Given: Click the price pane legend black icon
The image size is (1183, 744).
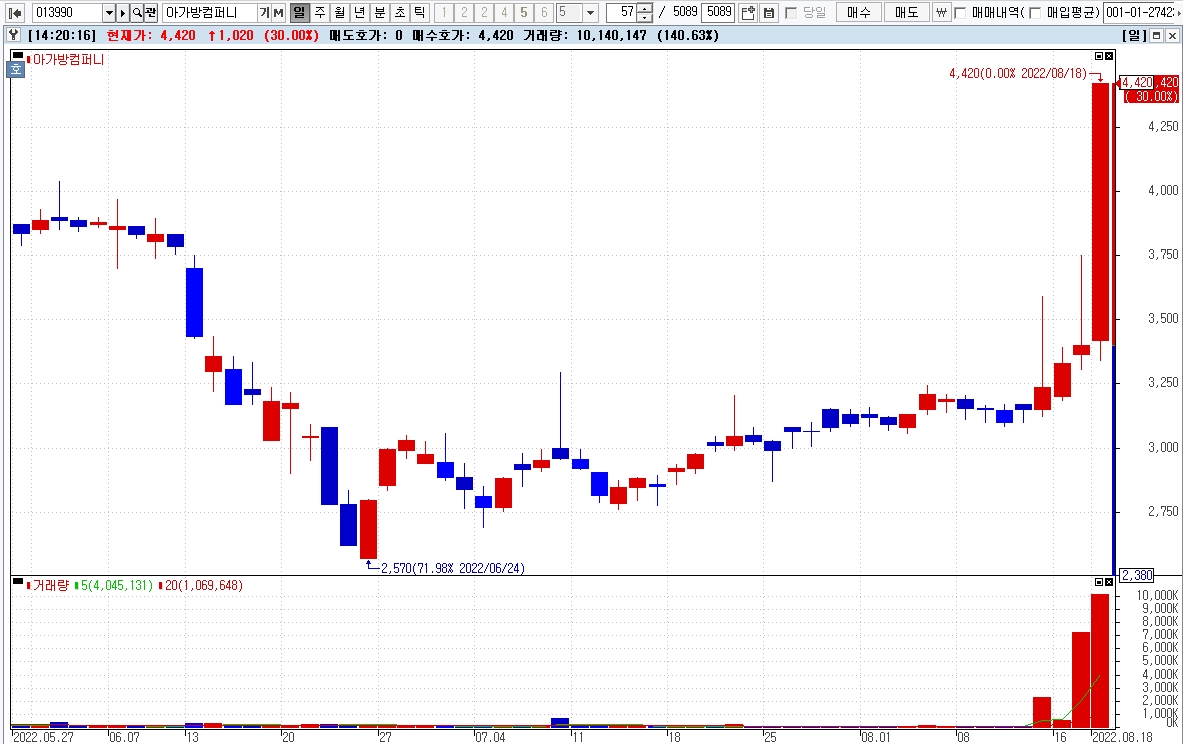Looking at the screenshot, I should [18, 55].
